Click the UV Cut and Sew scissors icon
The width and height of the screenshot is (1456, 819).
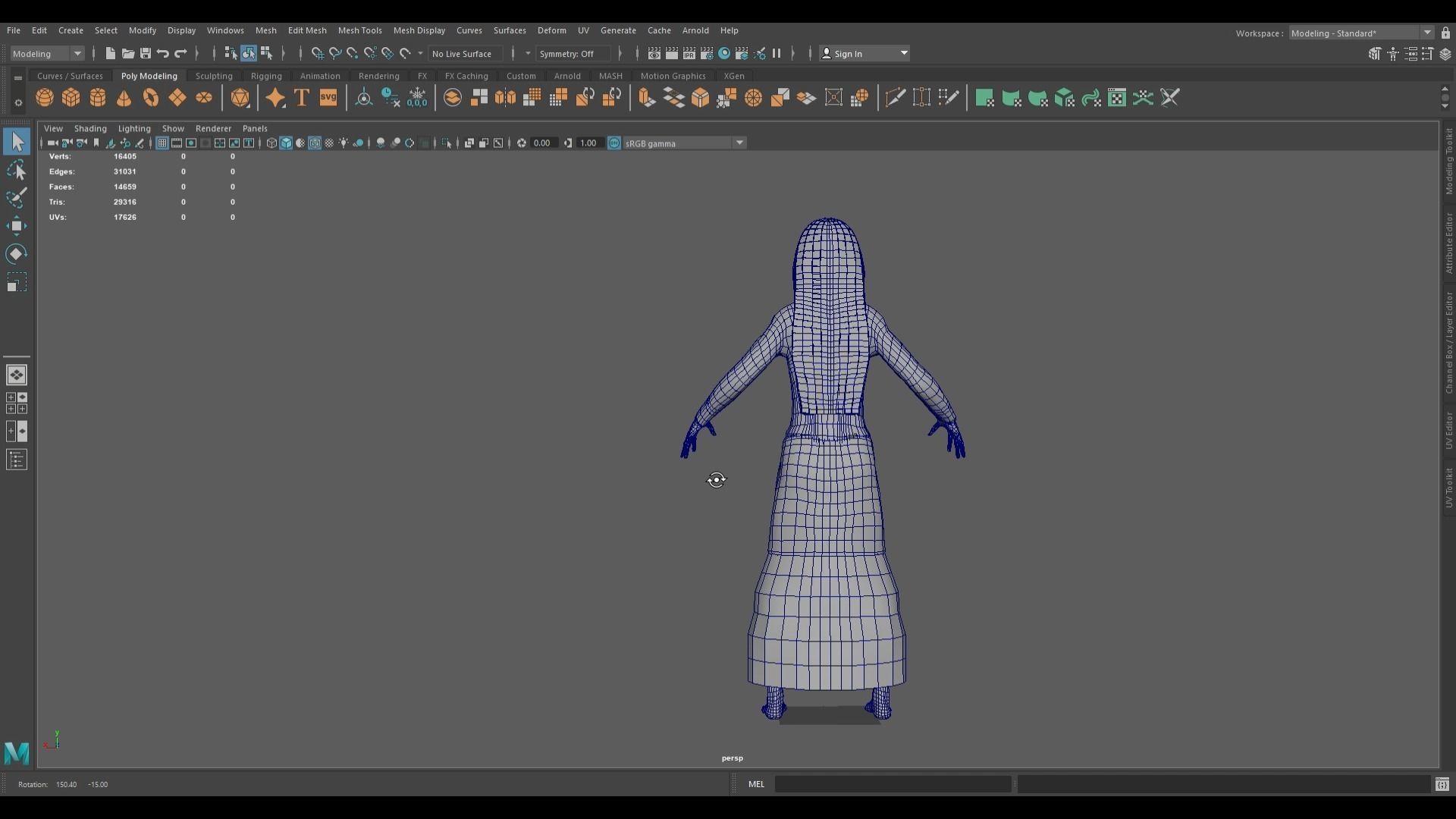pyautogui.click(x=1170, y=98)
